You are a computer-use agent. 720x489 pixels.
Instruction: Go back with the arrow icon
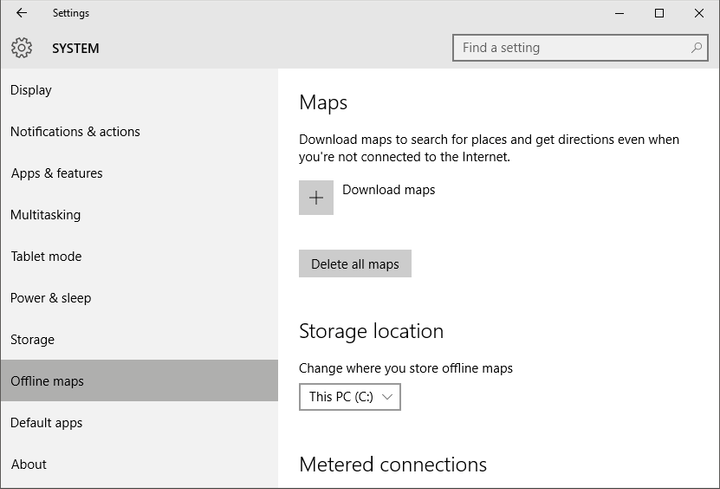point(22,13)
